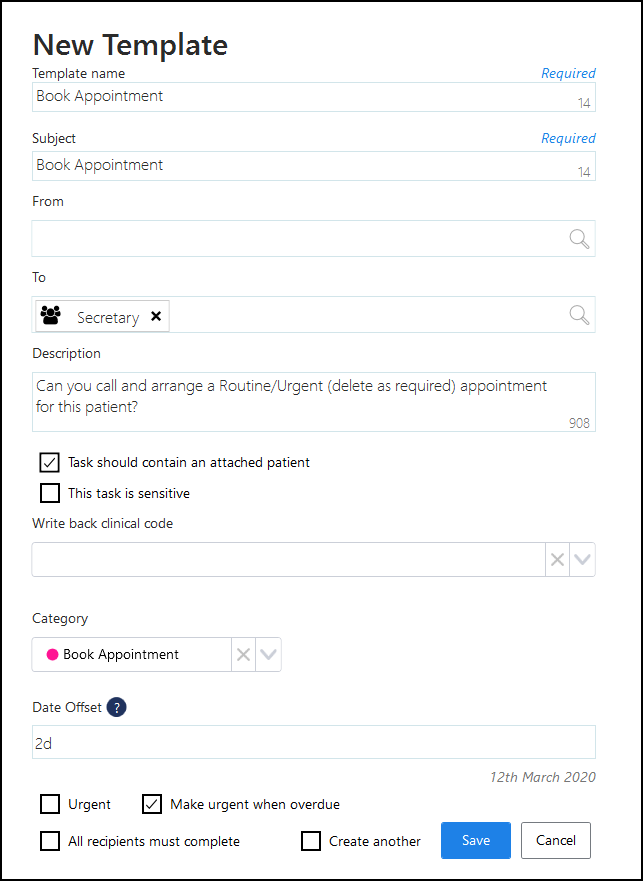Viewport: 643px width, 881px height.
Task: Tick the Urgent checkbox
Action: 50,804
